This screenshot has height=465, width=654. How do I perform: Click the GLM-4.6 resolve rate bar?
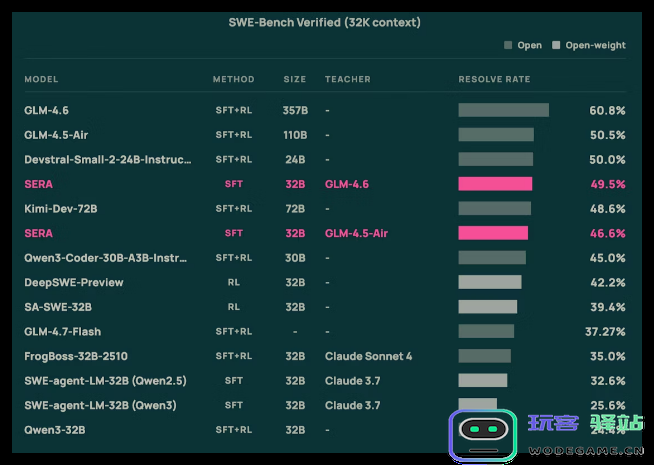(503, 110)
